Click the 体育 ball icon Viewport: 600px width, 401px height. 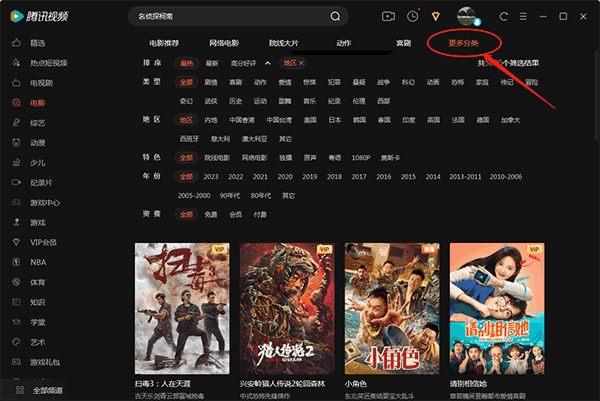coord(16,282)
